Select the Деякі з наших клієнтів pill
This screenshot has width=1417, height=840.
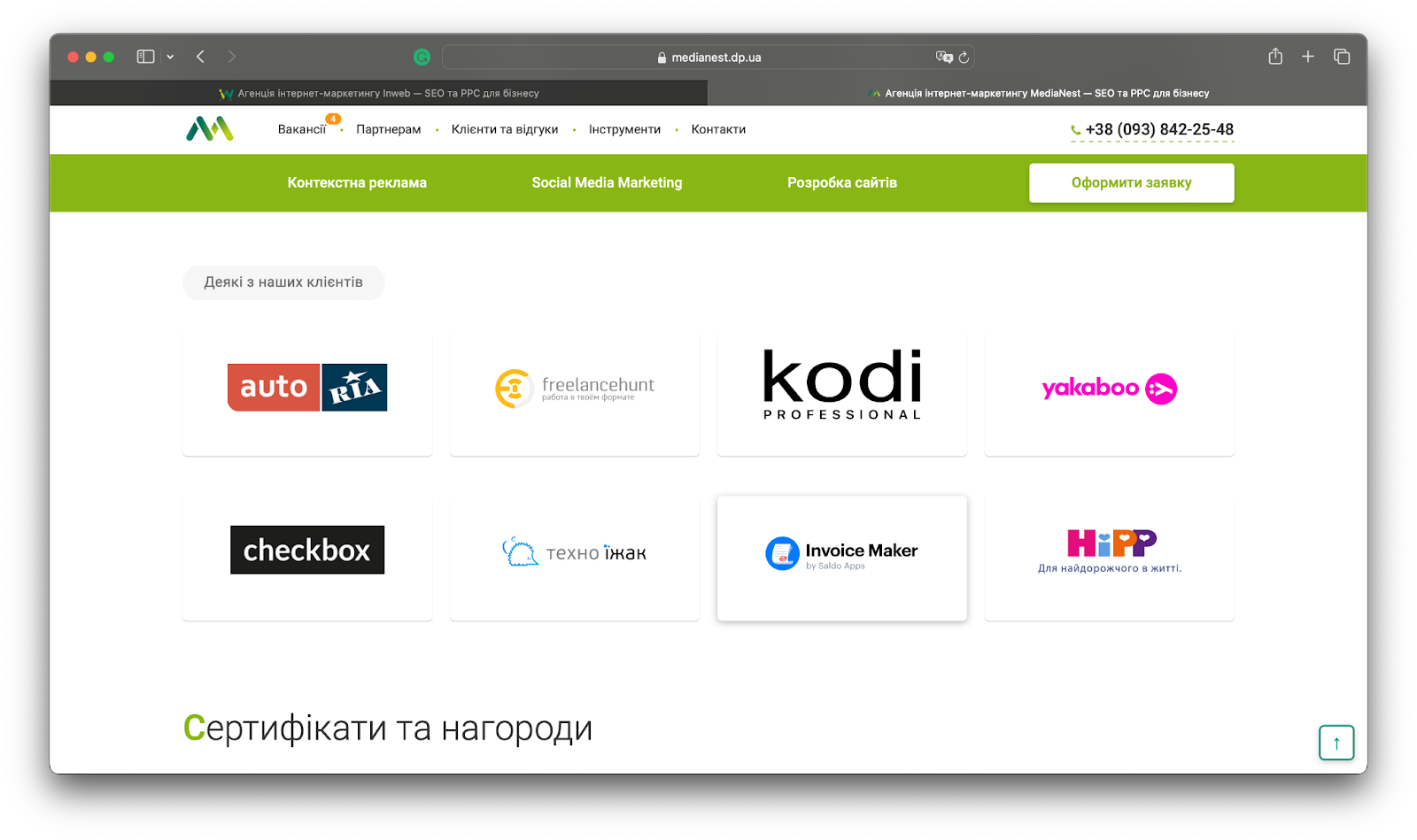click(283, 282)
